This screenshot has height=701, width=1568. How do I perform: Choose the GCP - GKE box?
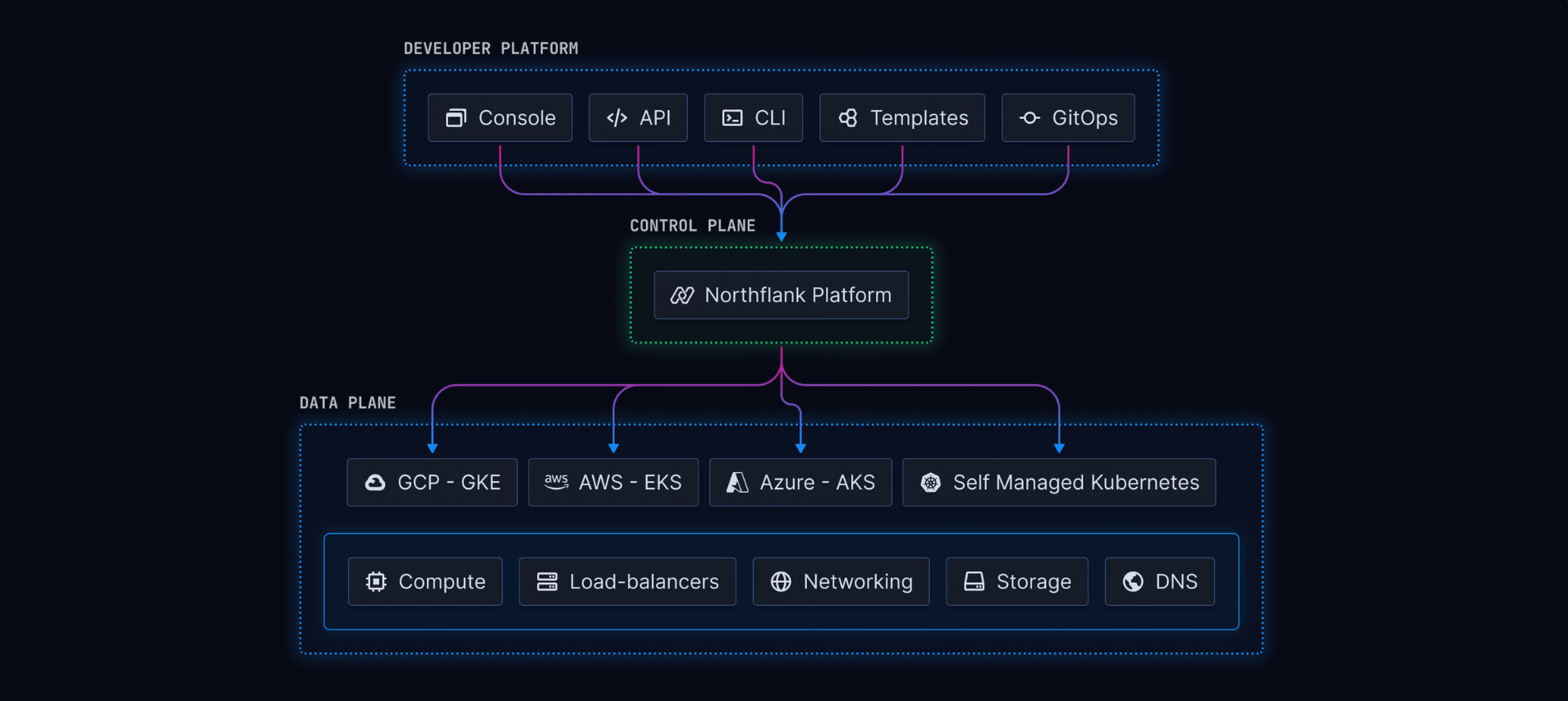pos(433,483)
